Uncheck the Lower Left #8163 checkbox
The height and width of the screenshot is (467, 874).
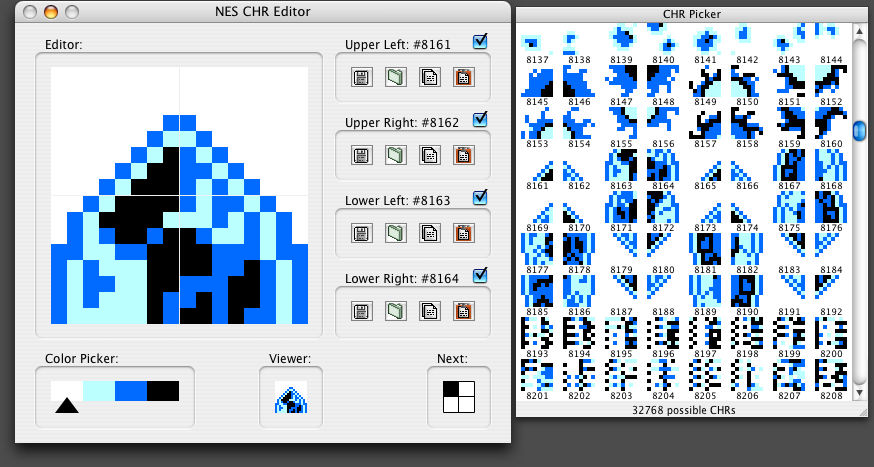click(x=479, y=198)
